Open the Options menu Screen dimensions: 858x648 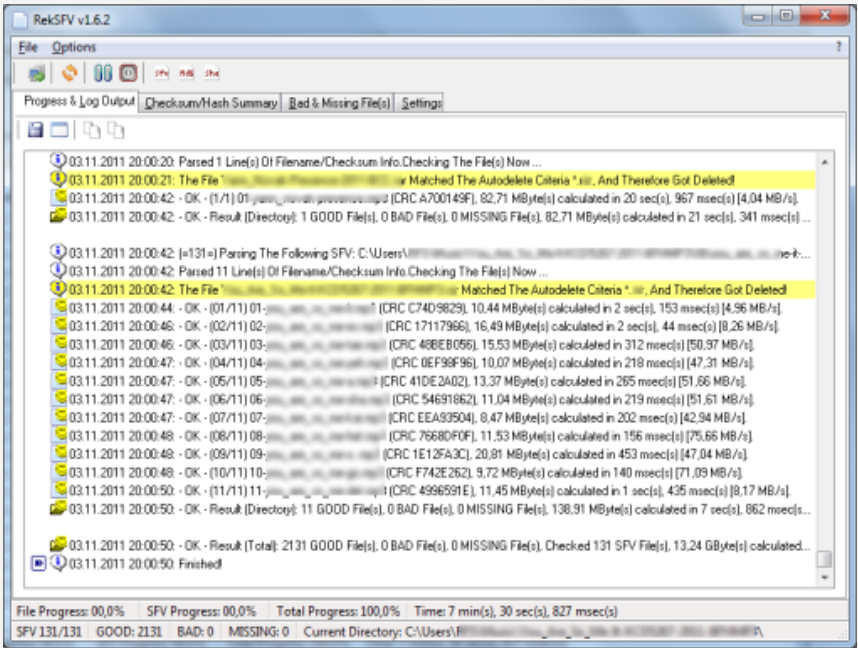pyautogui.click(x=73, y=47)
